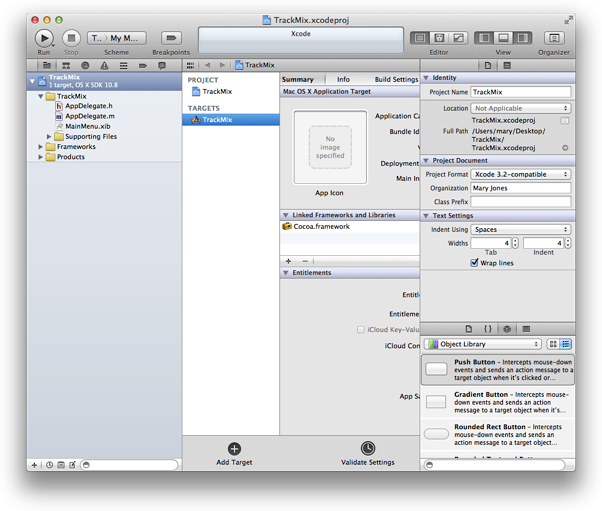Adjust the Tab width stepper

(515, 243)
